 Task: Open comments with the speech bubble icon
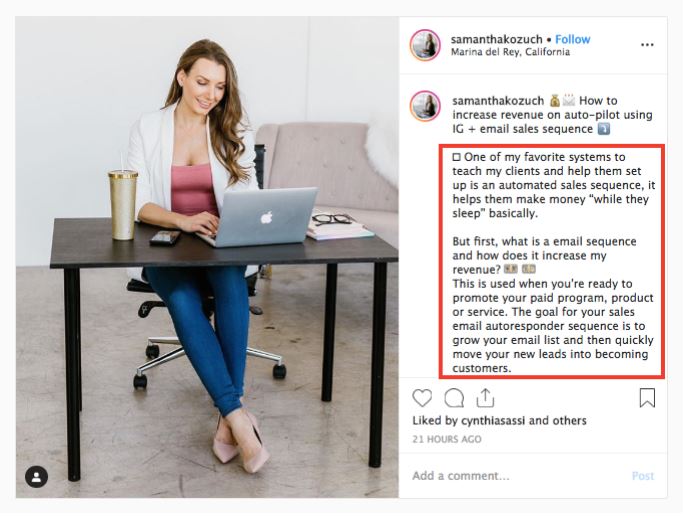(x=454, y=398)
